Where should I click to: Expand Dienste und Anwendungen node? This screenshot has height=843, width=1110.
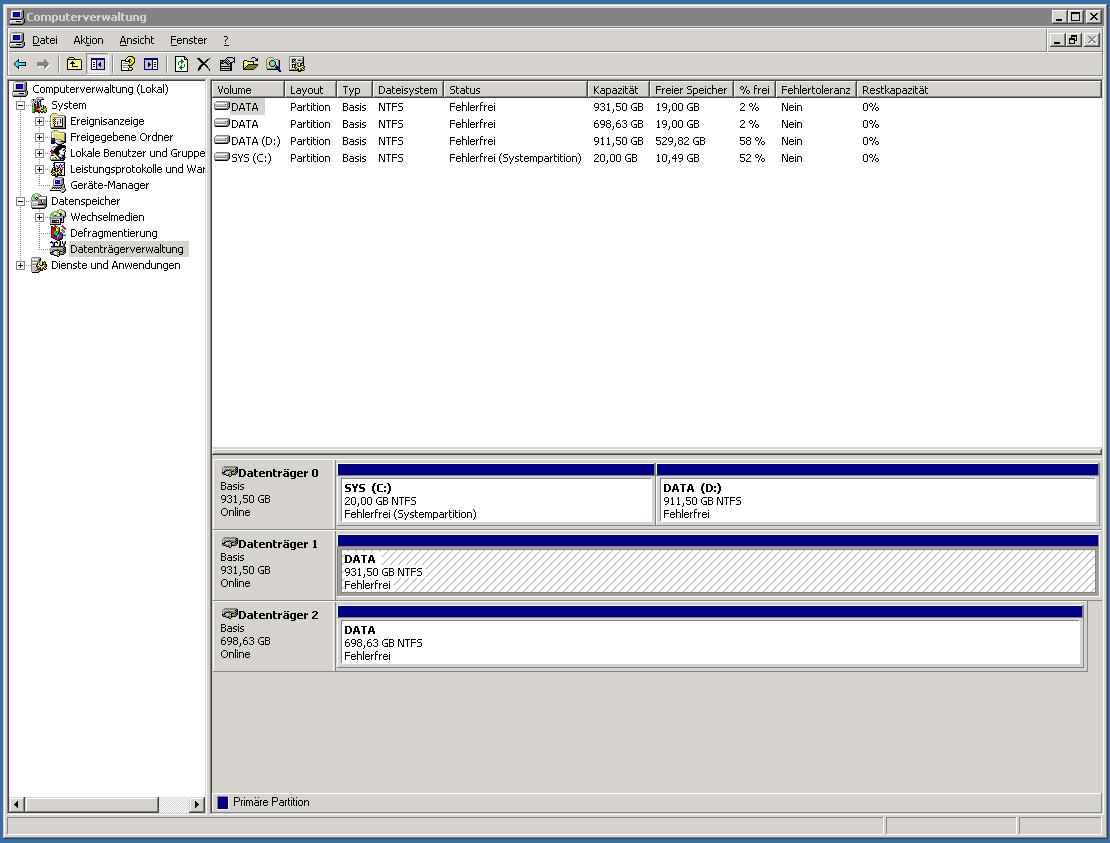coord(21,265)
